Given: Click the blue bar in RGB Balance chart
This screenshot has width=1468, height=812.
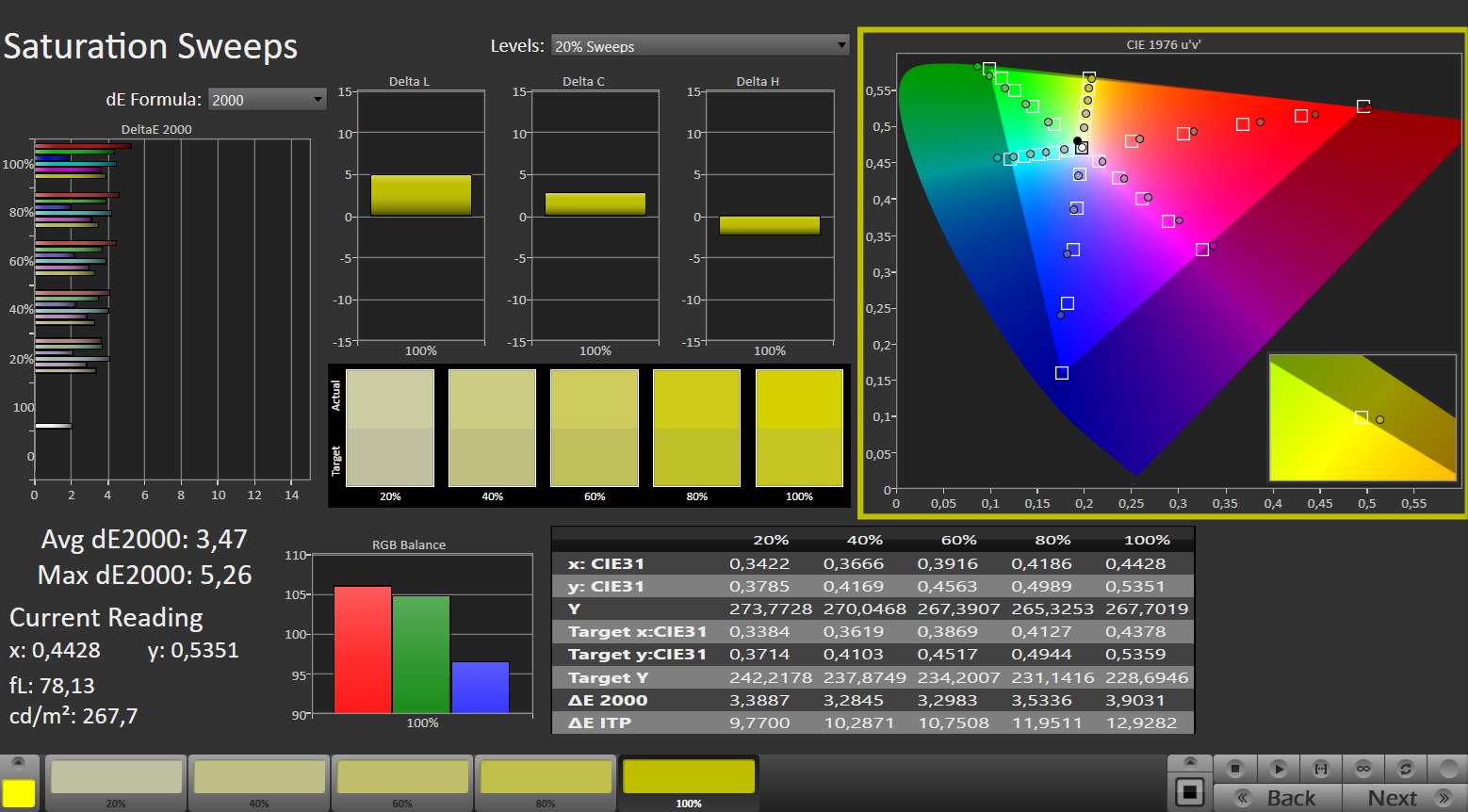Looking at the screenshot, I should (x=481, y=687).
